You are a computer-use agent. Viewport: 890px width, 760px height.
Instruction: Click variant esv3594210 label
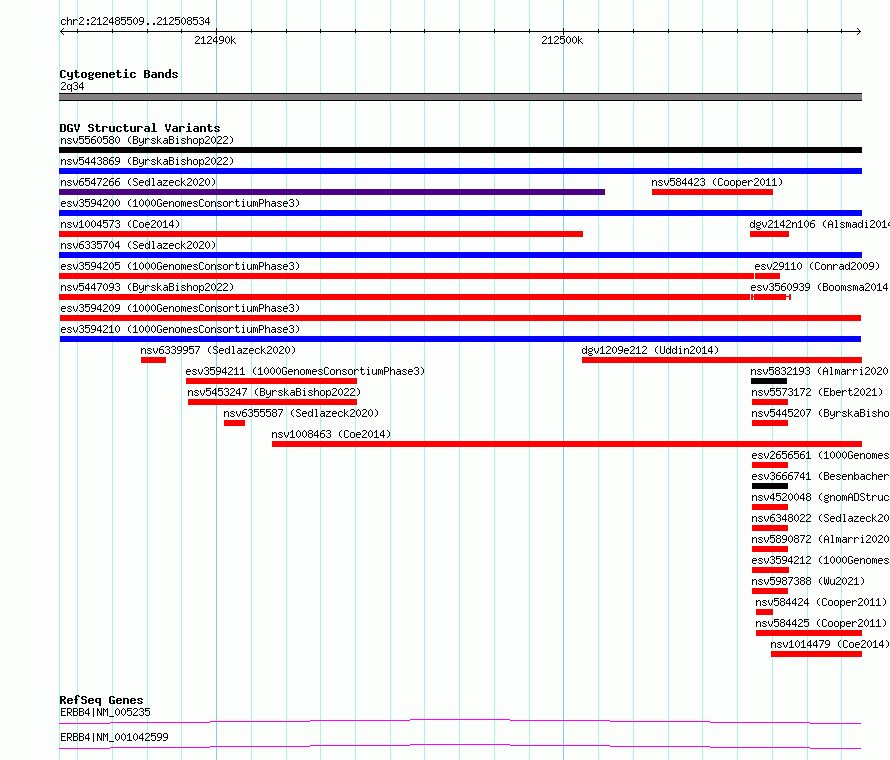tap(180, 329)
